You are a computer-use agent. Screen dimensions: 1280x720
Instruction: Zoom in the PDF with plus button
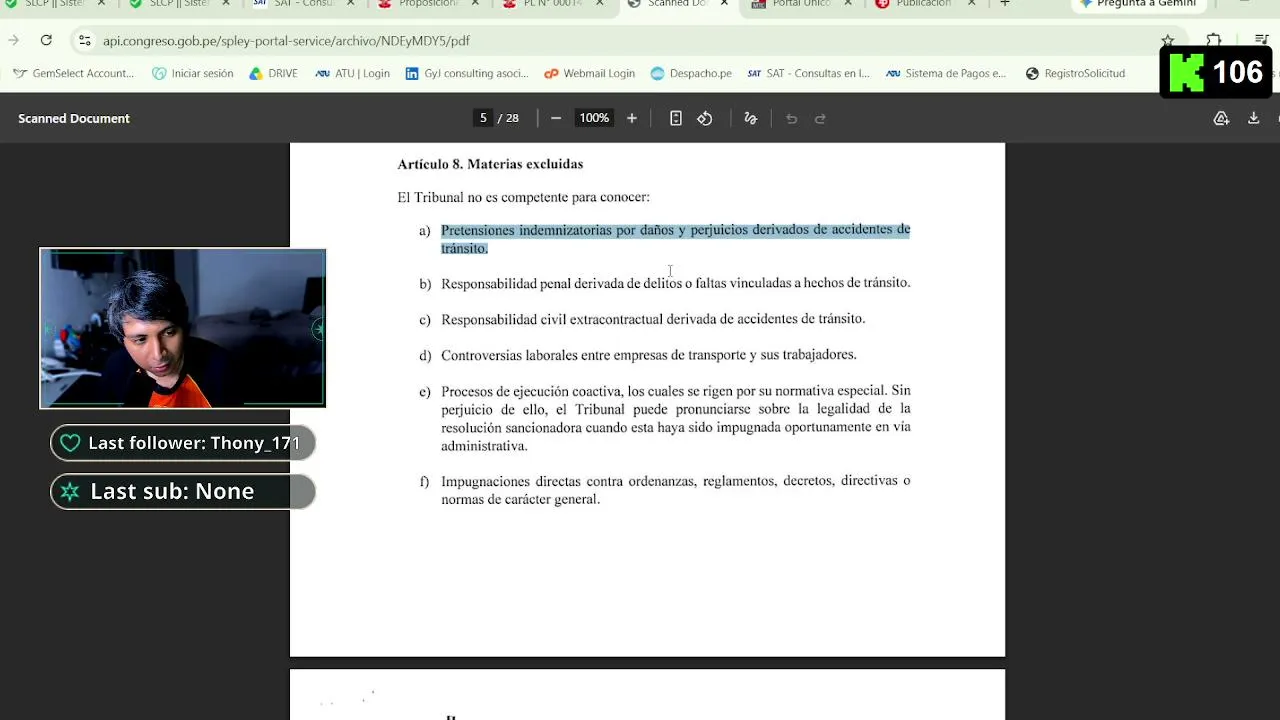(632, 118)
